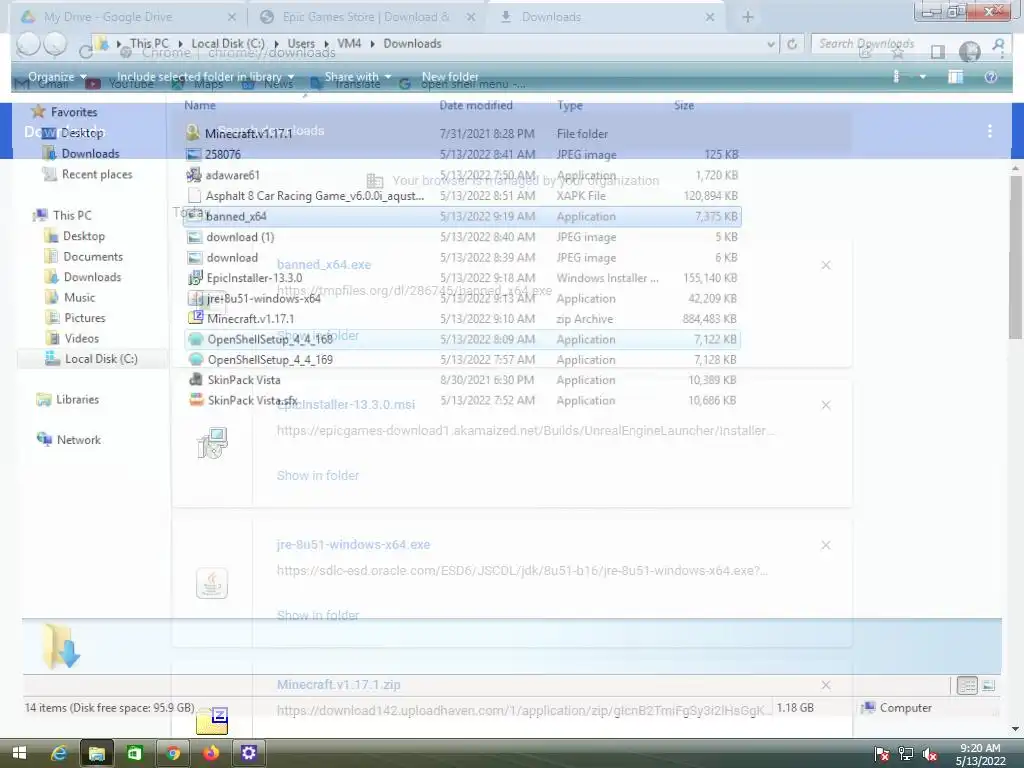The width and height of the screenshot is (1024, 768).
Task: Switch to large icons view in status bar
Action: click(989, 685)
